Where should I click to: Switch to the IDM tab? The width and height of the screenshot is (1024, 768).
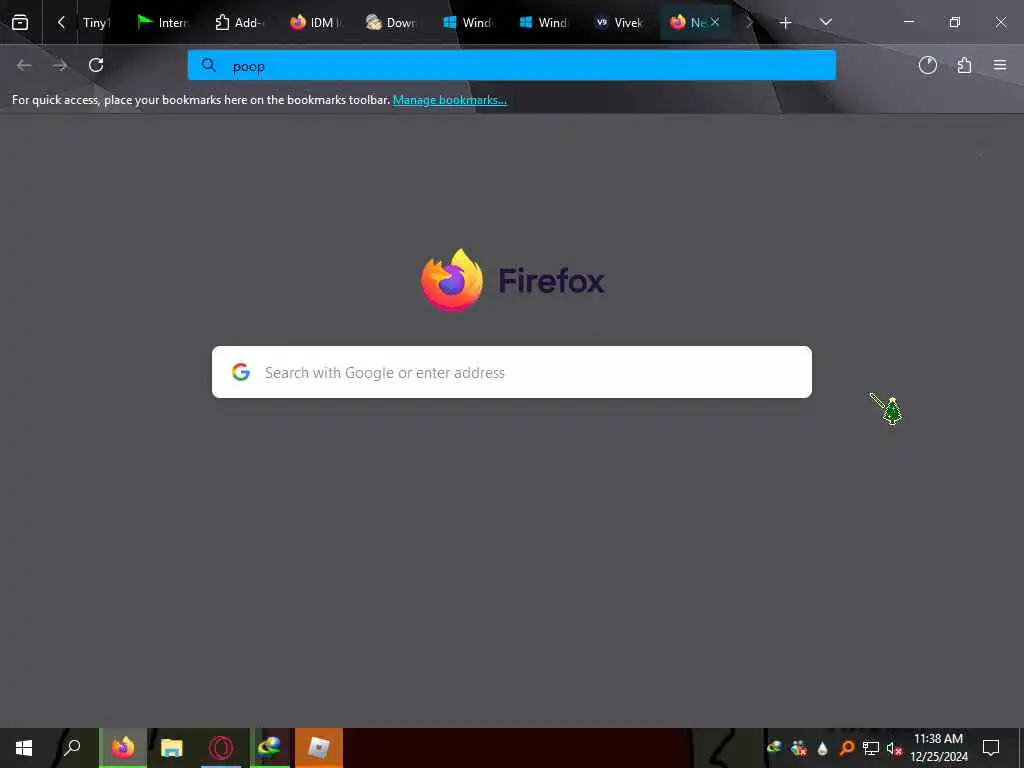(x=316, y=22)
